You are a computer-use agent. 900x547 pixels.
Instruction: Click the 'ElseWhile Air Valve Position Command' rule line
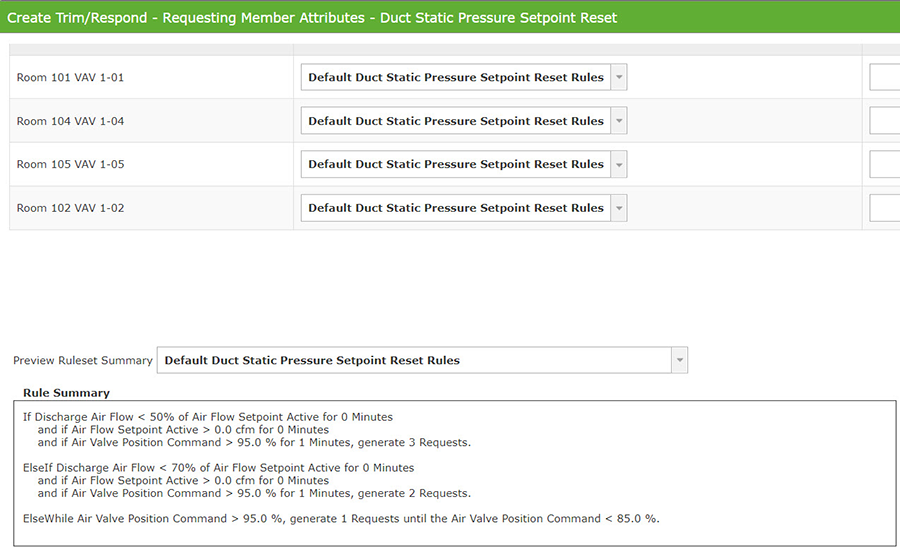pyautogui.click(x=341, y=518)
